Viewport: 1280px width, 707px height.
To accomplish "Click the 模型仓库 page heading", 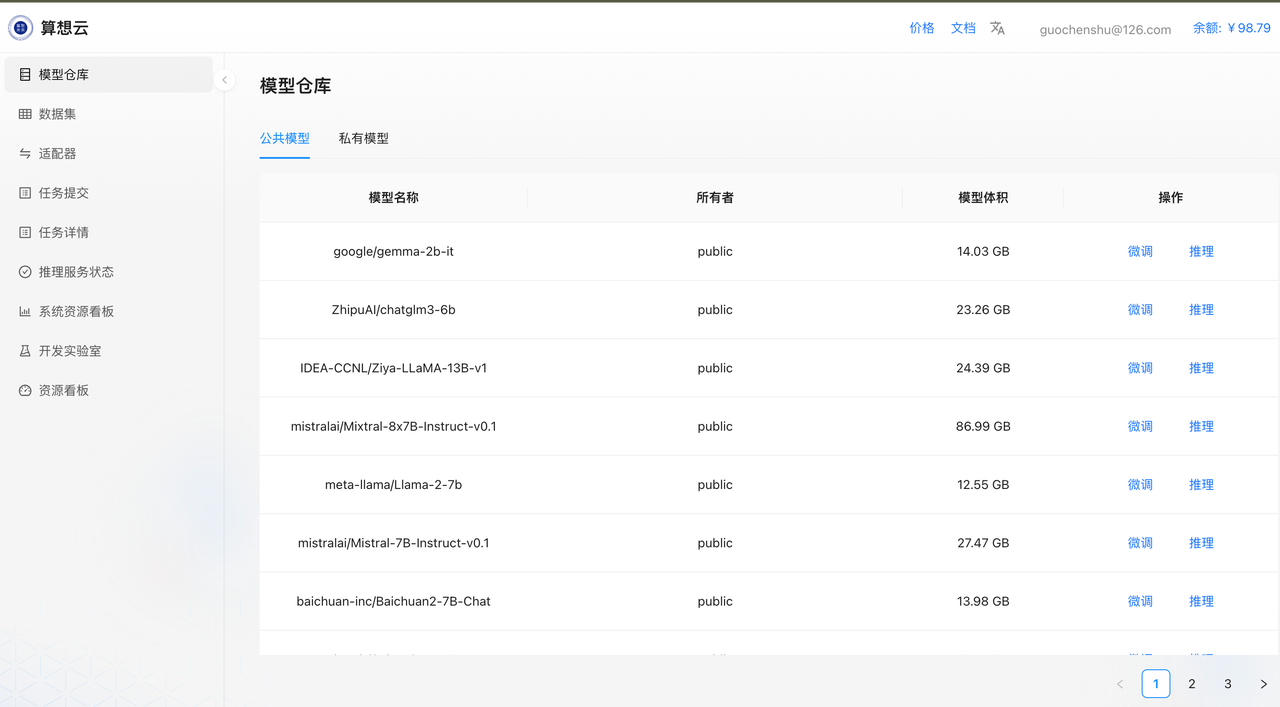I will coord(296,86).
